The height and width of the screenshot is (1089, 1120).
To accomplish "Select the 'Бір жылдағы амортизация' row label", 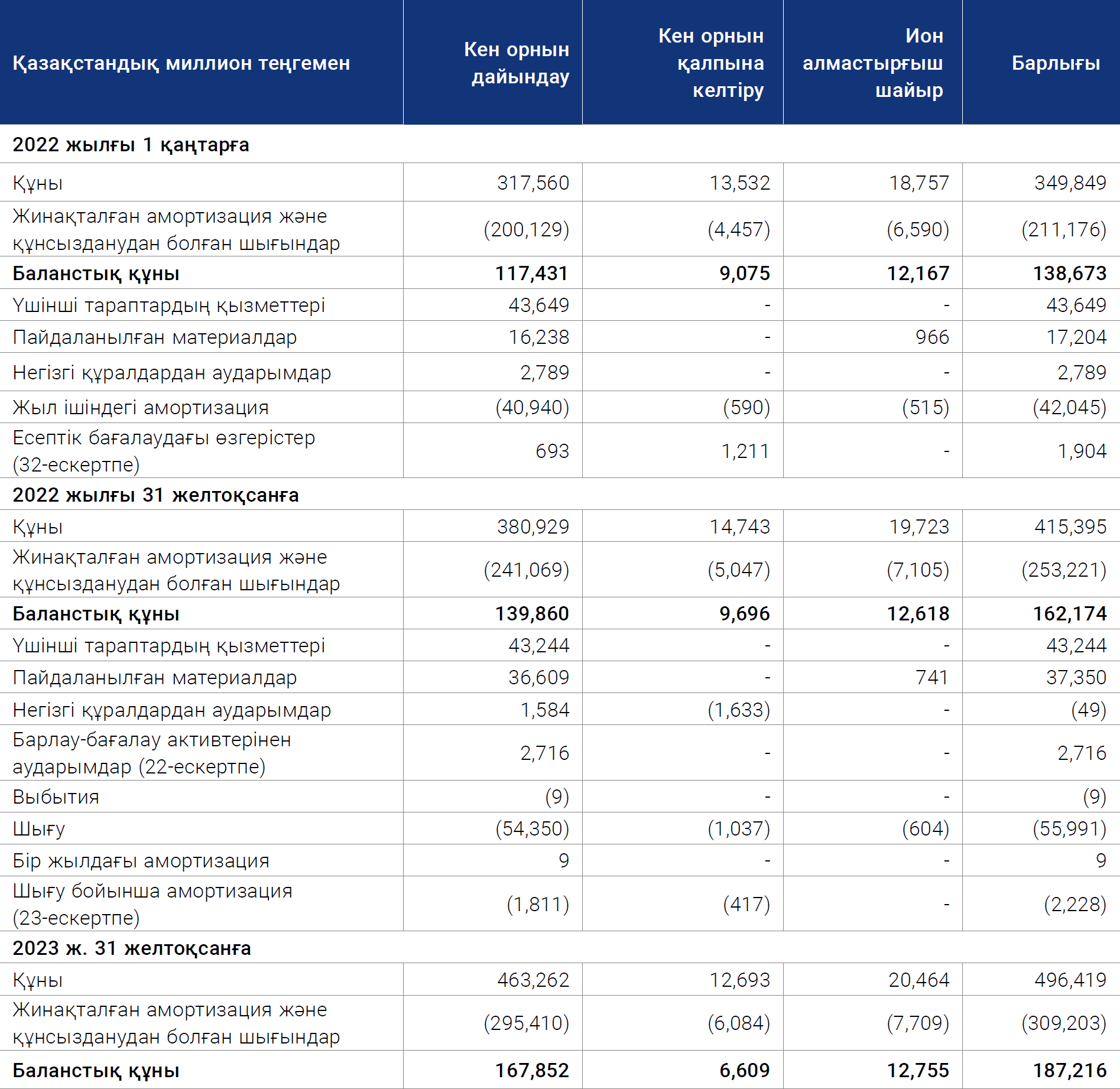I will (x=141, y=861).
